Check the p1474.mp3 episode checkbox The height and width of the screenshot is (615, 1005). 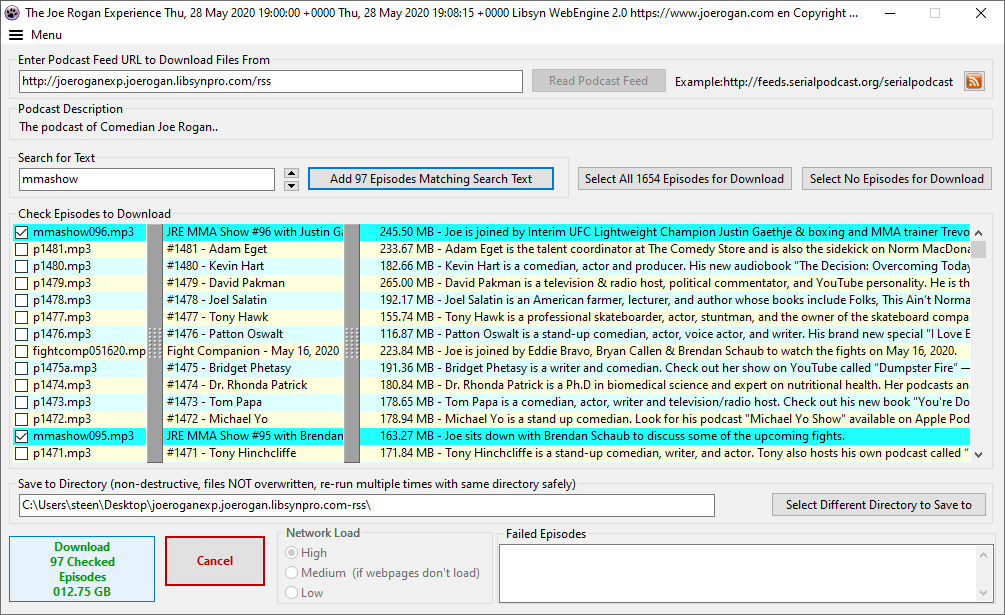tap(21, 385)
